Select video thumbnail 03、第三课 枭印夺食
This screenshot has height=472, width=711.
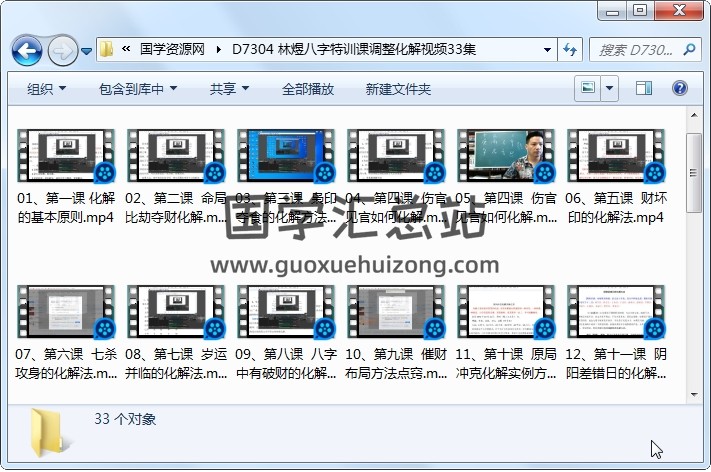tap(286, 156)
